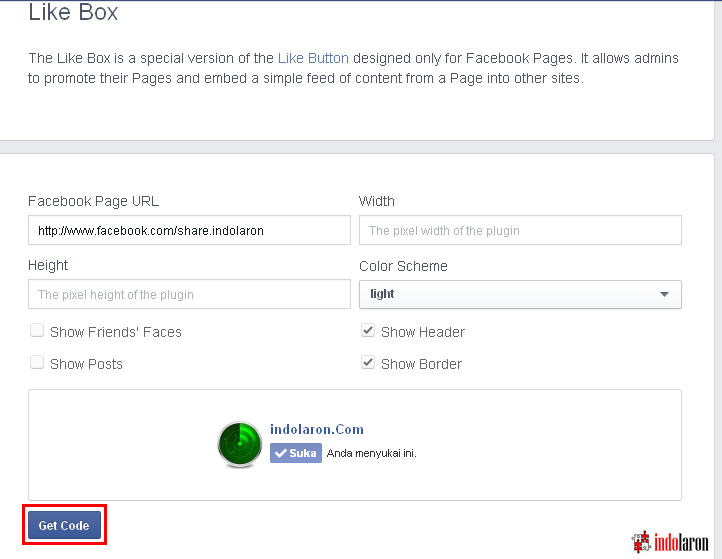This screenshot has height=559, width=722.
Task: Enable Show Friends' Faces checkbox
Action: pyautogui.click(x=37, y=331)
